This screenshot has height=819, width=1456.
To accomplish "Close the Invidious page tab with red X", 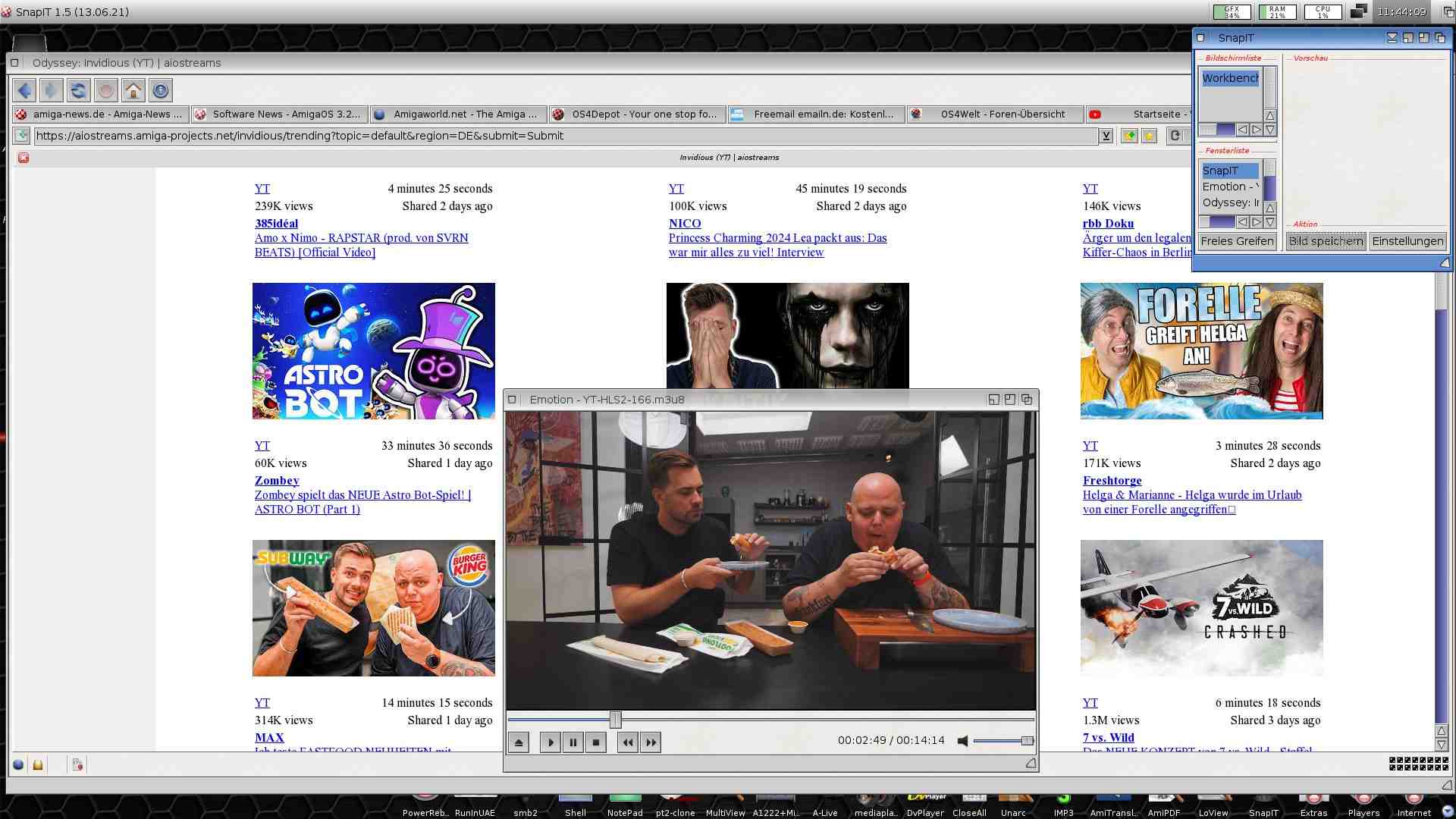I will [x=24, y=158].
